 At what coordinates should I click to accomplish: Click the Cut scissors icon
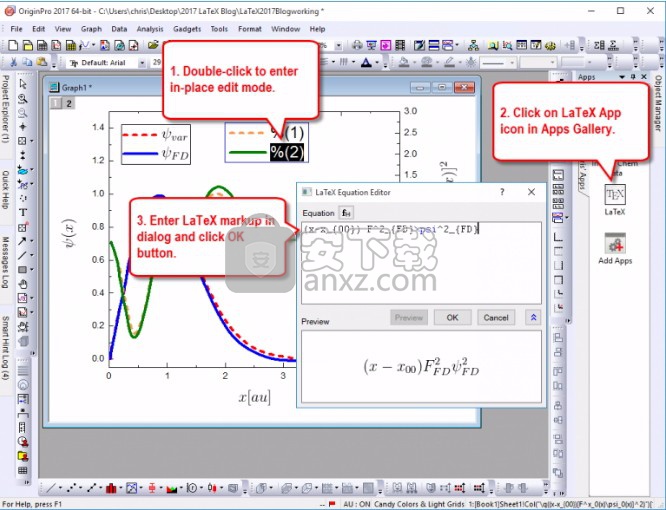coord(14,62)
